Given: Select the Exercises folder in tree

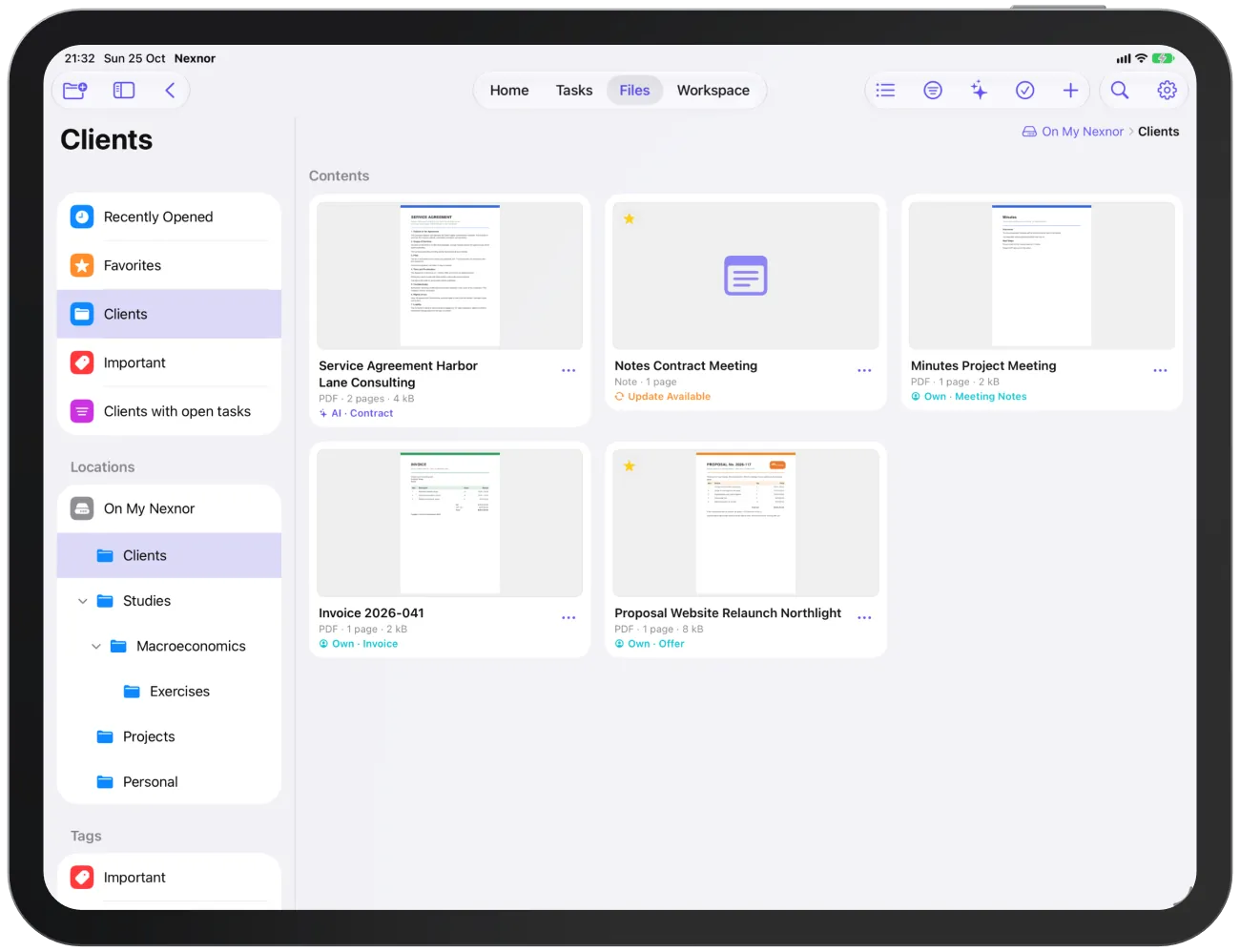Looking at the screenshot, I should coord(169,693).
